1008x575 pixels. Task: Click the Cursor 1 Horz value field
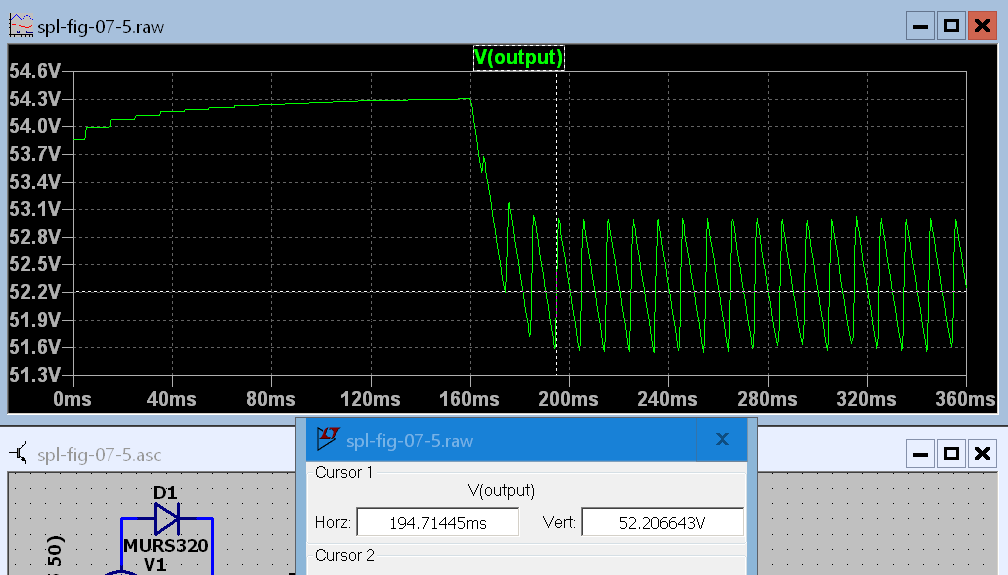437,522
